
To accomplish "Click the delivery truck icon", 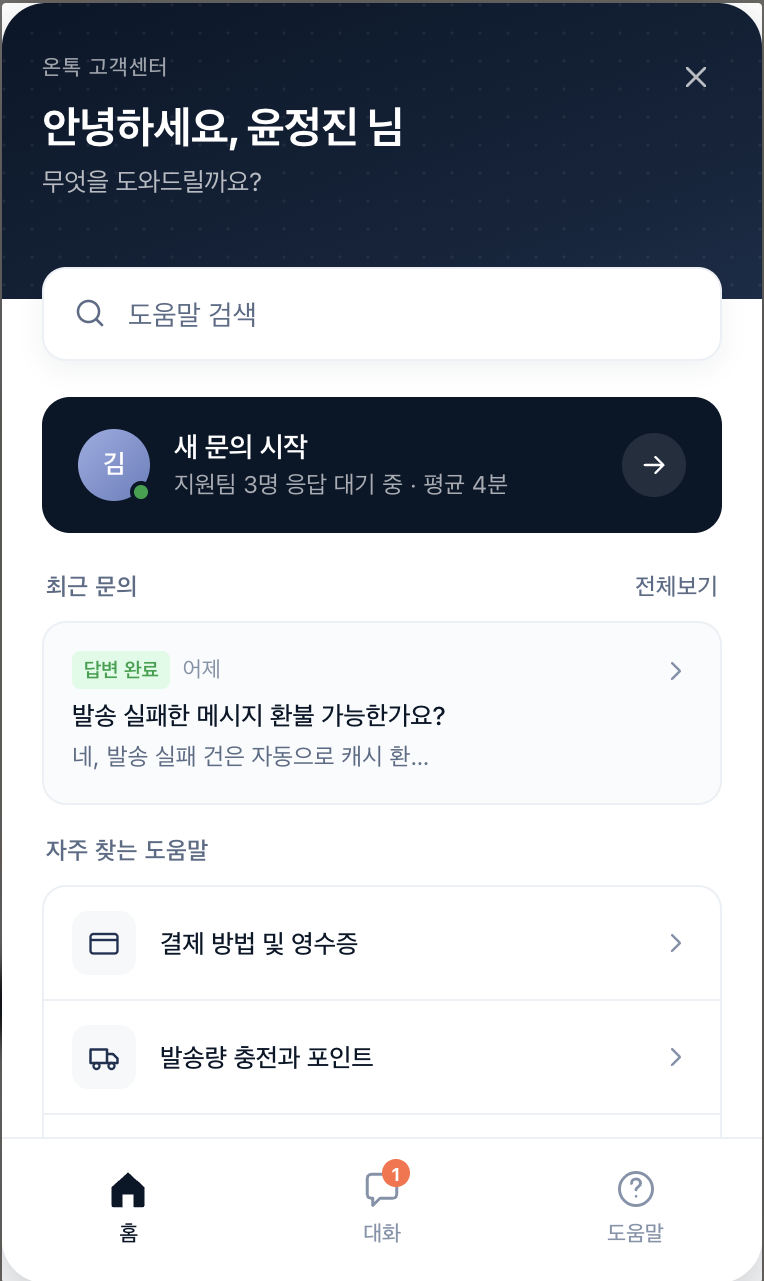I will tap(104, 1057).
